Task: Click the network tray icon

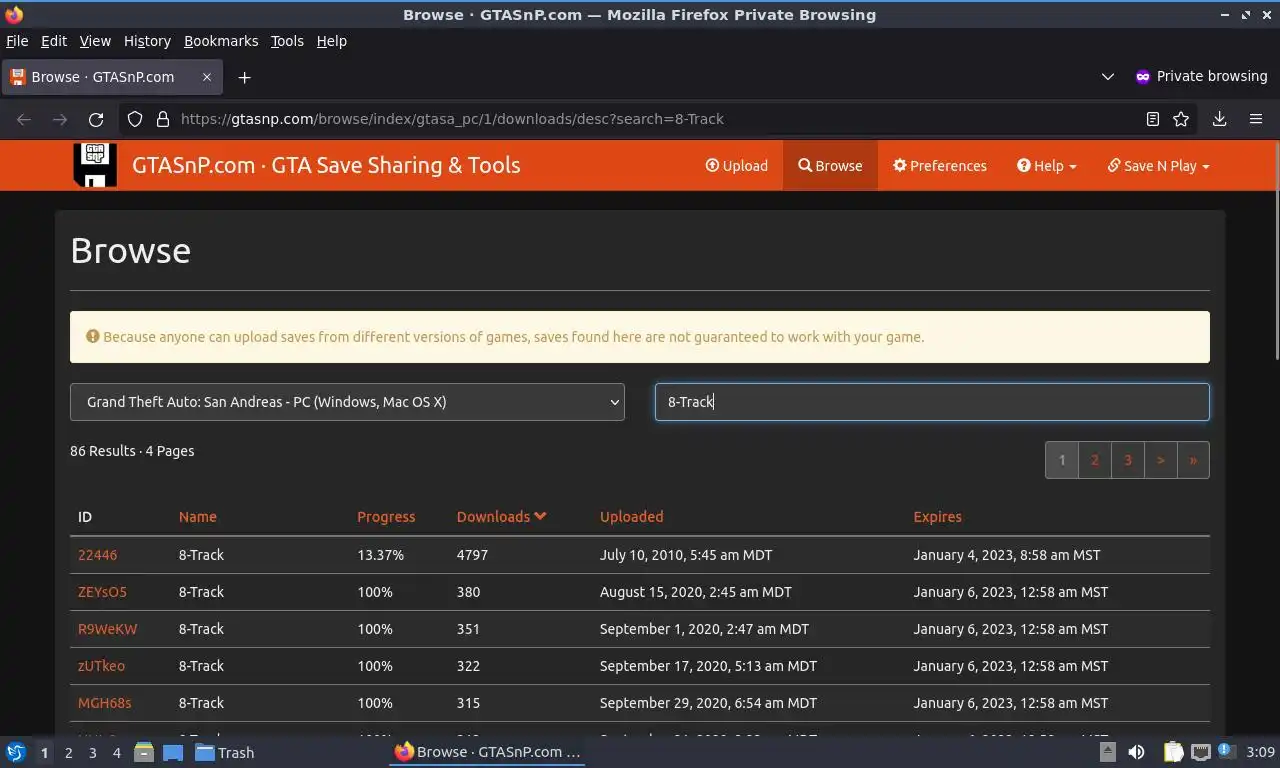Action: [x=1200, y=752]
